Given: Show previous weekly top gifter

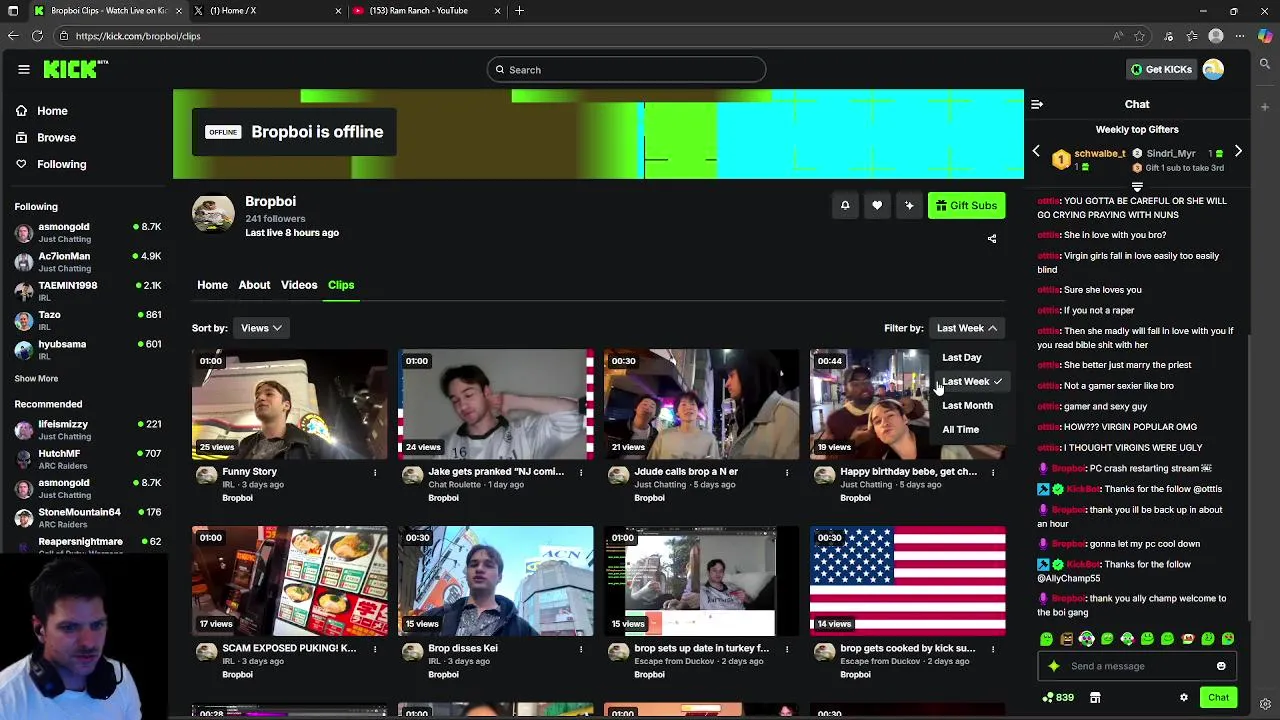Looking at the screenshot, I should coord(1036,151).
